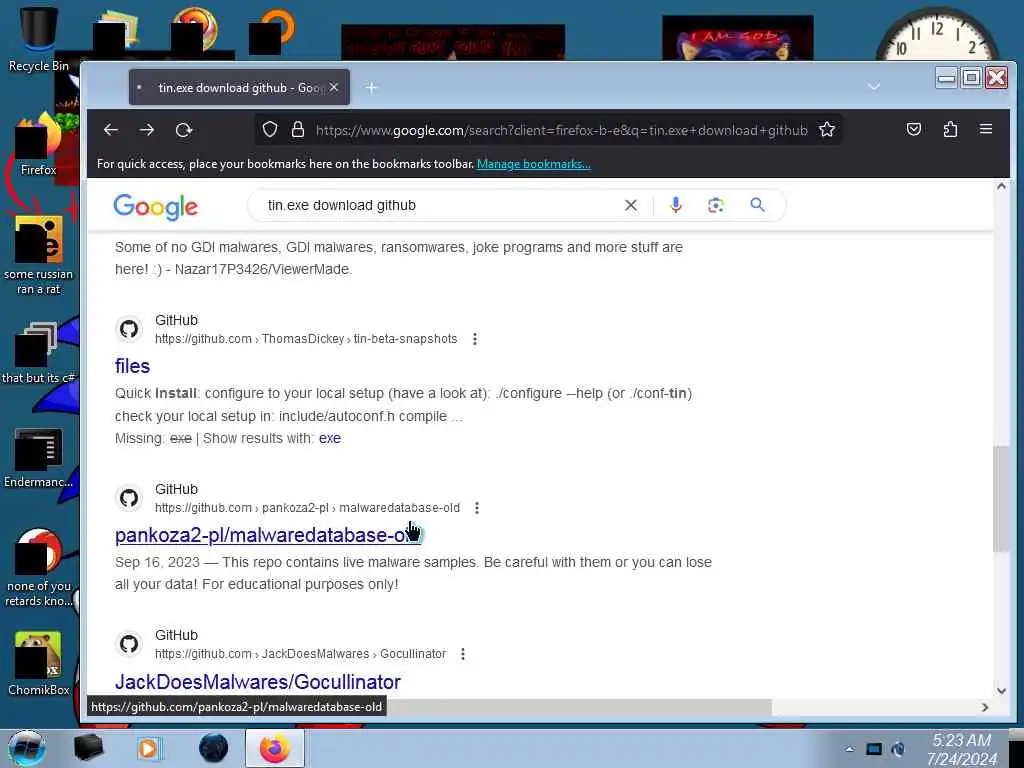
Task: Maximize the Firefox window
Action: coord(971,78)
